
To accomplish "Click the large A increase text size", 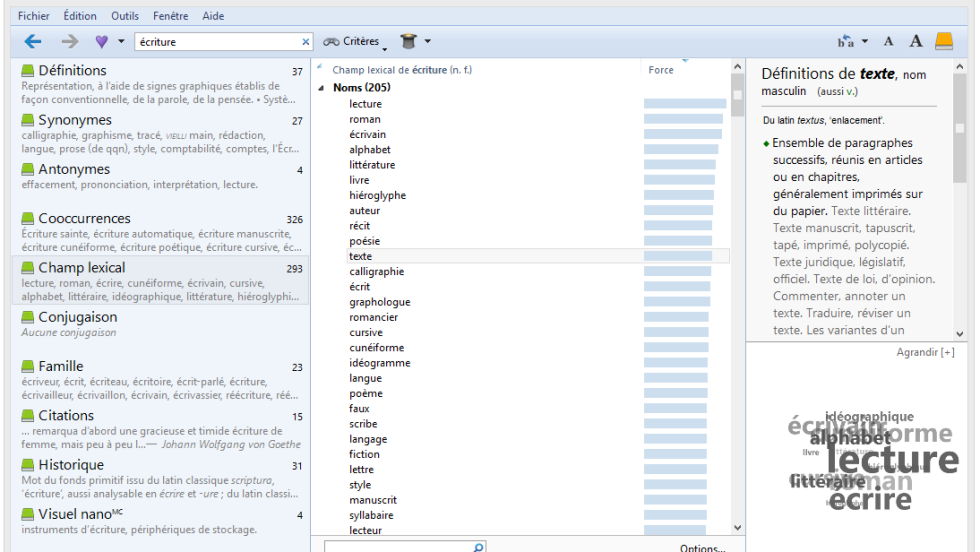I will pyautogui.click(x=915, y=41).
